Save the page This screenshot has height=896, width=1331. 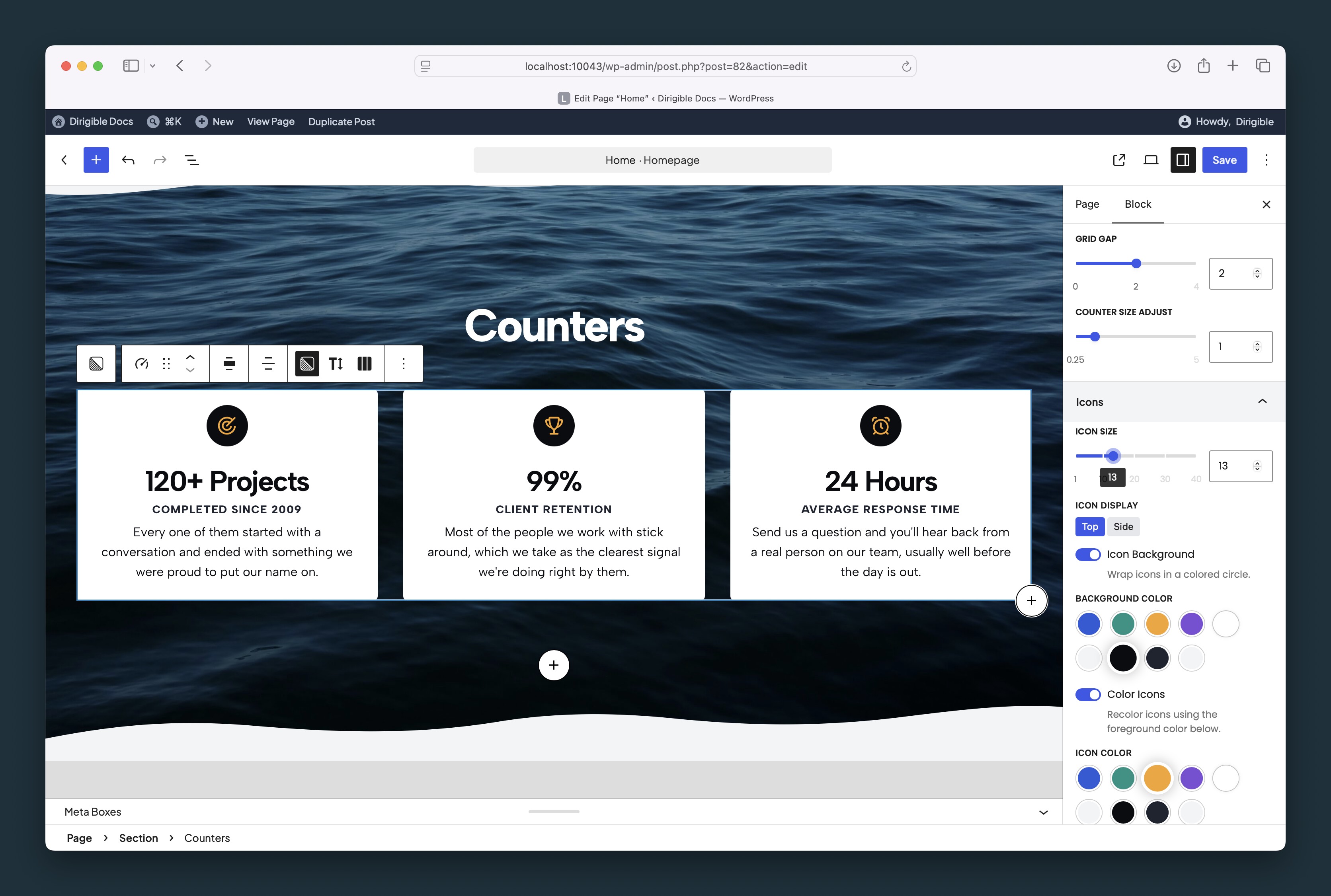point(1224,160)
